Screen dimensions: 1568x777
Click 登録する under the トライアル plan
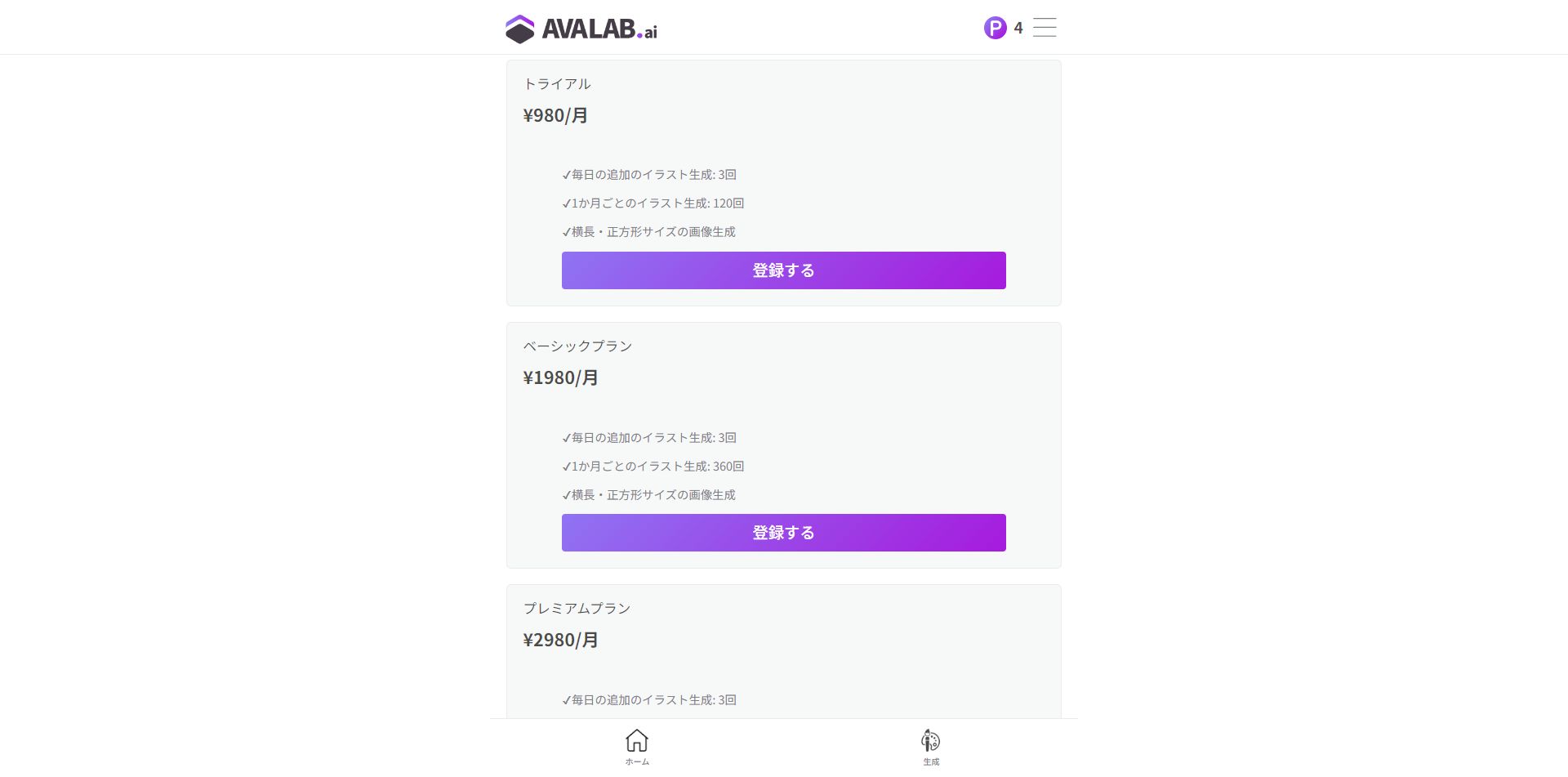(x=783, y=270)
